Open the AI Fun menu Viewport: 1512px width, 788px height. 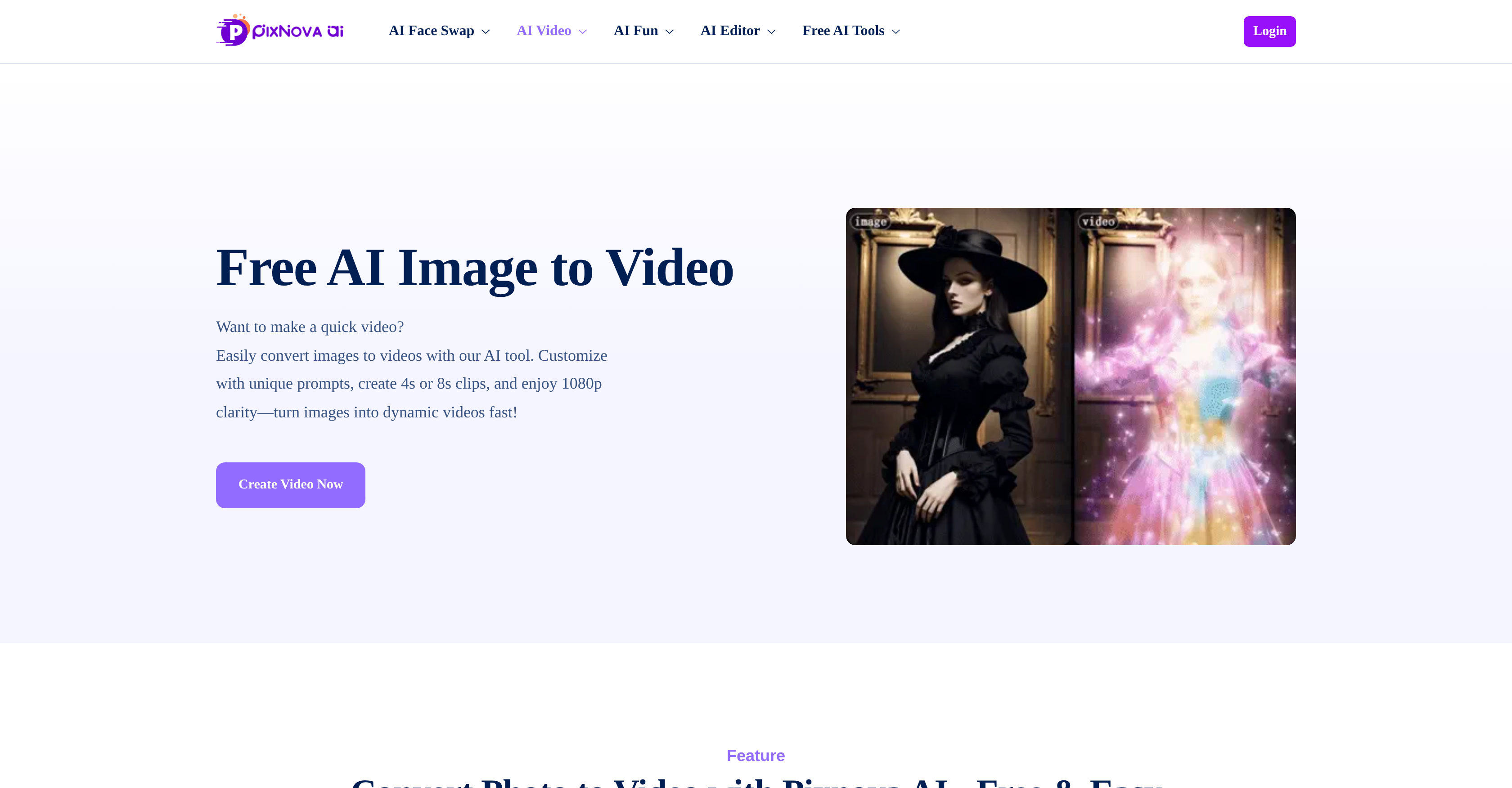pyautogui.click(x=636, y=31)
